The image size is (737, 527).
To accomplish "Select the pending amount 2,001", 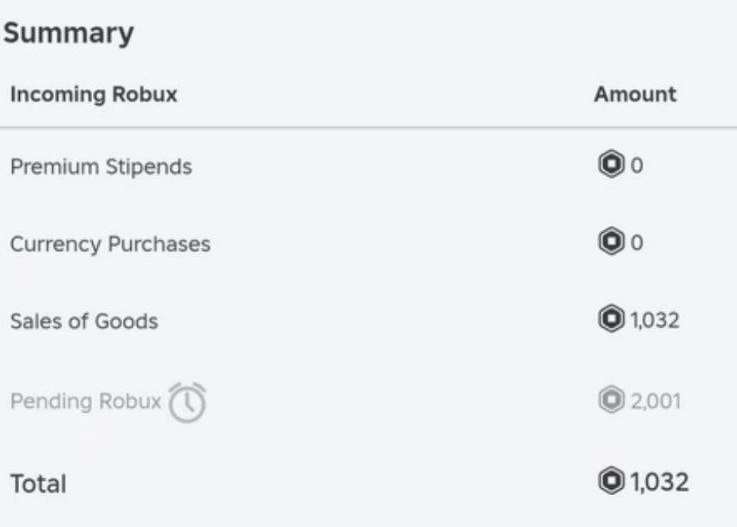I will point(656,401).
